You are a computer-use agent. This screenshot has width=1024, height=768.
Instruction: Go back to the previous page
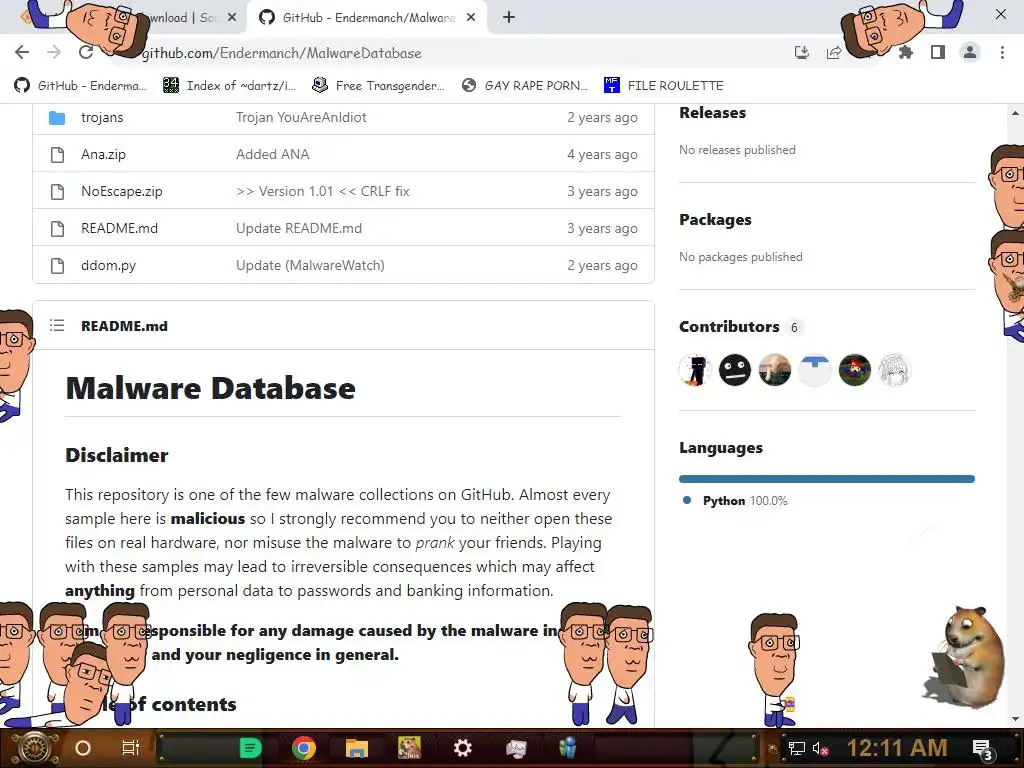[x=22, y=52]
